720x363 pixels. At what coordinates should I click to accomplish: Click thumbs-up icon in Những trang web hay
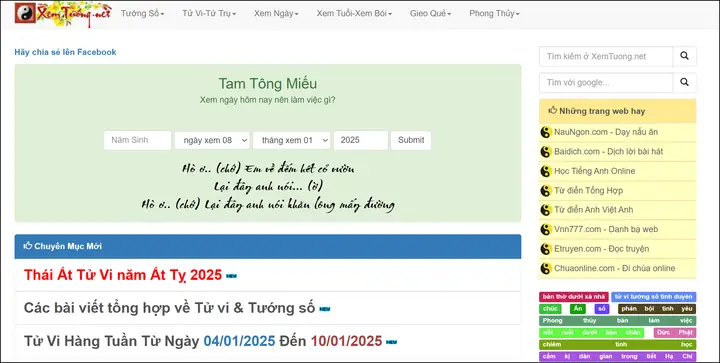point(553,111)
